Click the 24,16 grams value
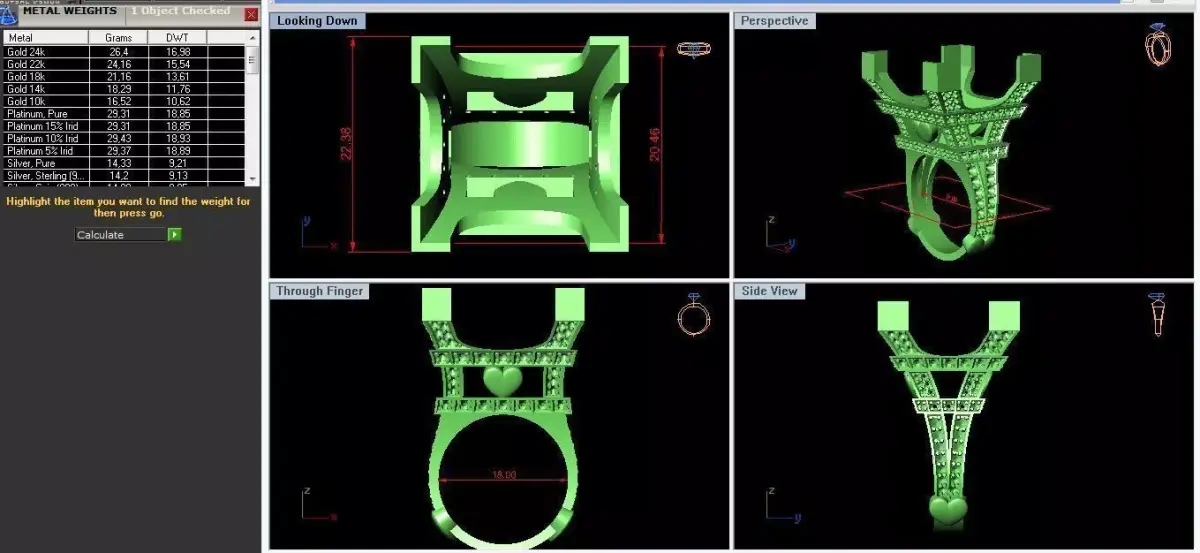The image size is (1200, 553). (119, 64)
